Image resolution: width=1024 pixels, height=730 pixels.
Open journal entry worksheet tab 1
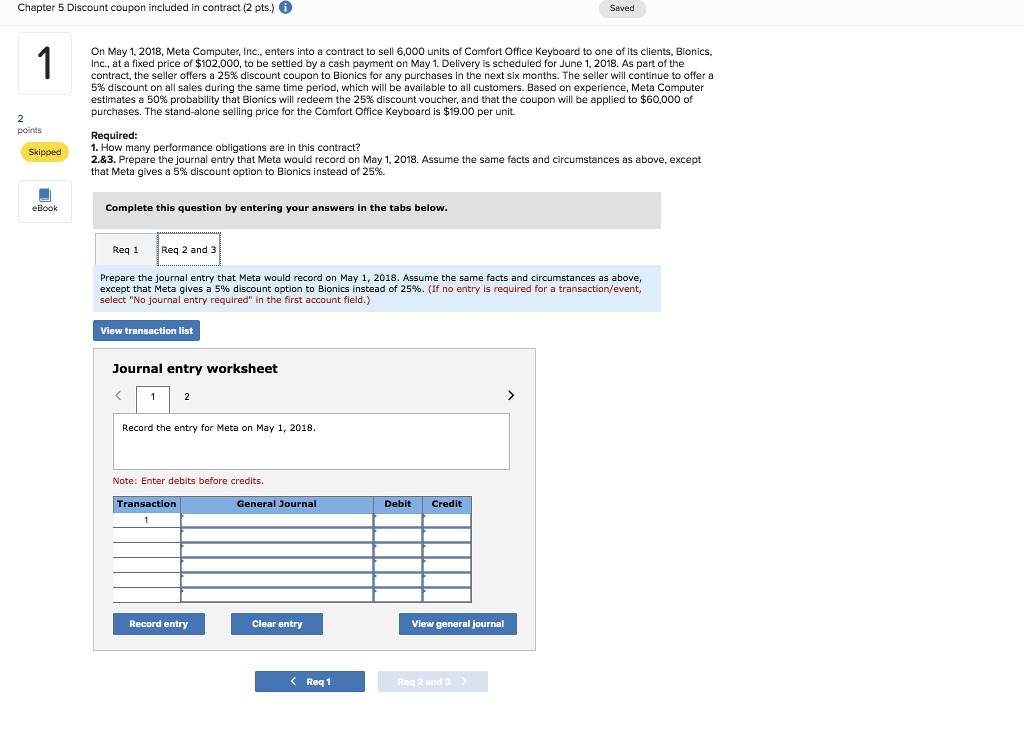(153, 398)
